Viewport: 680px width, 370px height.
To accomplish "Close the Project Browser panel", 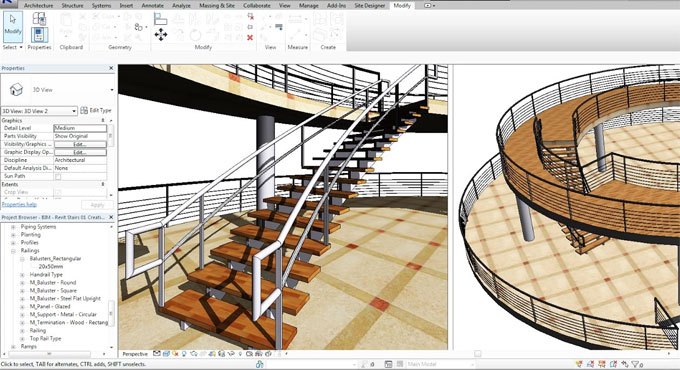I will pos(111,217).
